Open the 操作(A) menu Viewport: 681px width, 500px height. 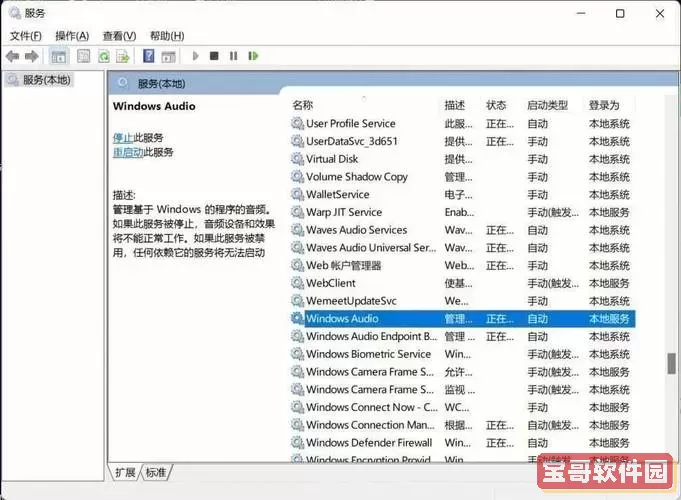pos(72,36)
